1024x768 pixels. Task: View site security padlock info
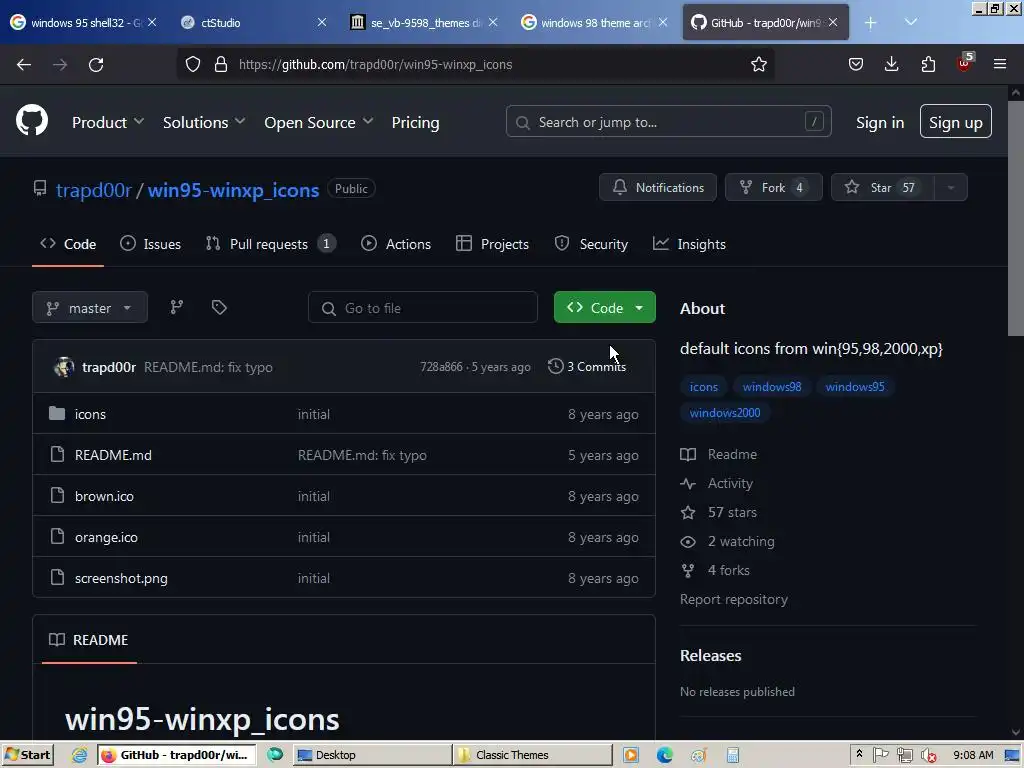tap(221, 64)
